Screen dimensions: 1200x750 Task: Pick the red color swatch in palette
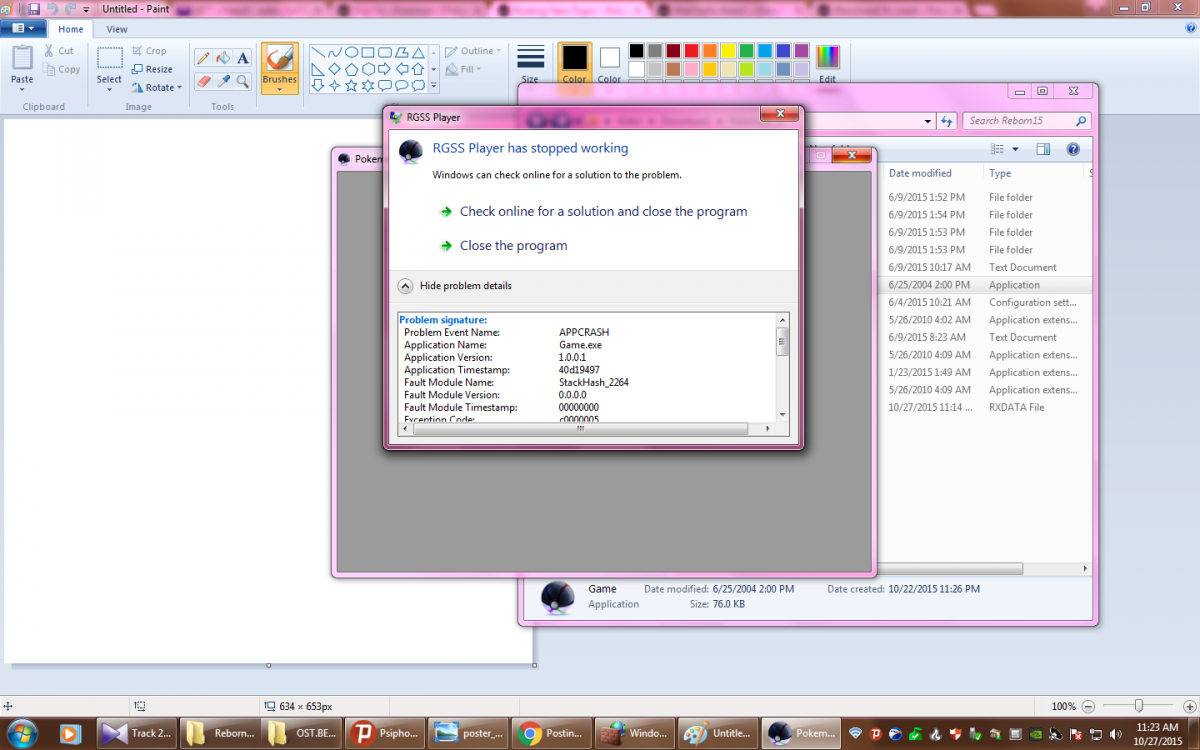[x=691, y=51]
